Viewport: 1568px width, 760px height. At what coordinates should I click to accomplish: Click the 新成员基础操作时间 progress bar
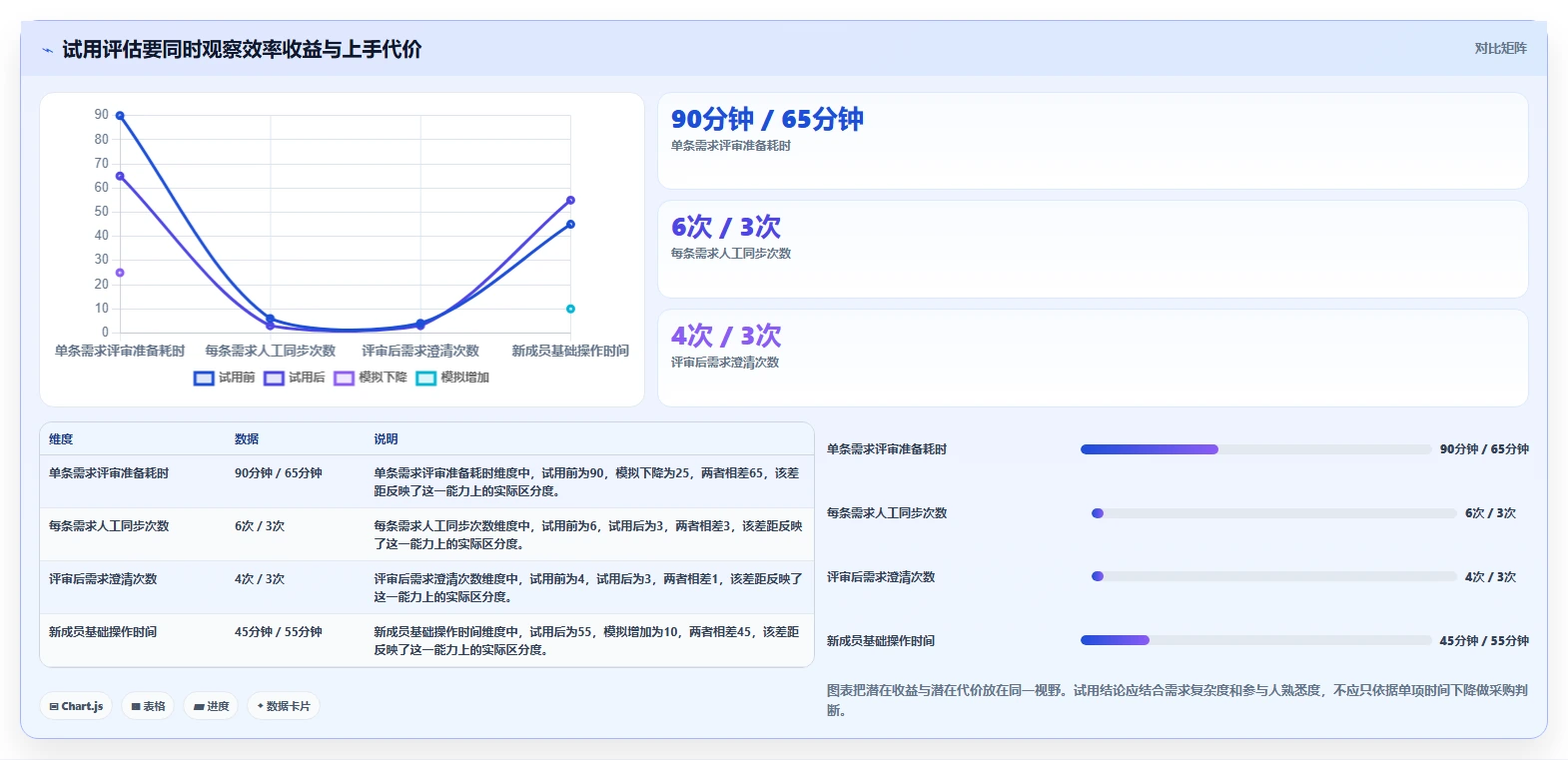[x=1255, y=640]
